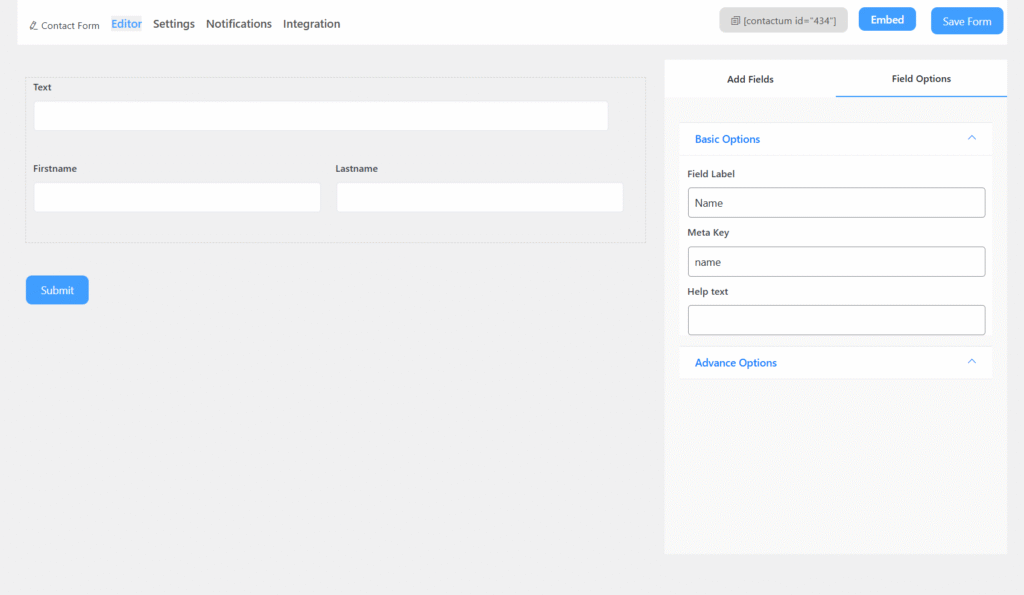Screen dimensions: 1024x595
Task: Click the Meta Key input field
Action: click(836, 262)
